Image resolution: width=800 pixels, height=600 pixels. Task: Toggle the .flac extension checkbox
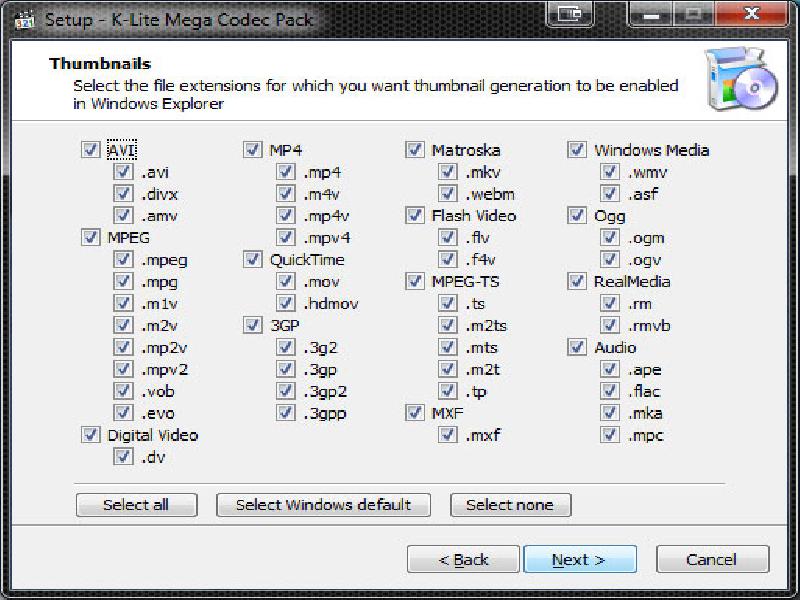610,391
